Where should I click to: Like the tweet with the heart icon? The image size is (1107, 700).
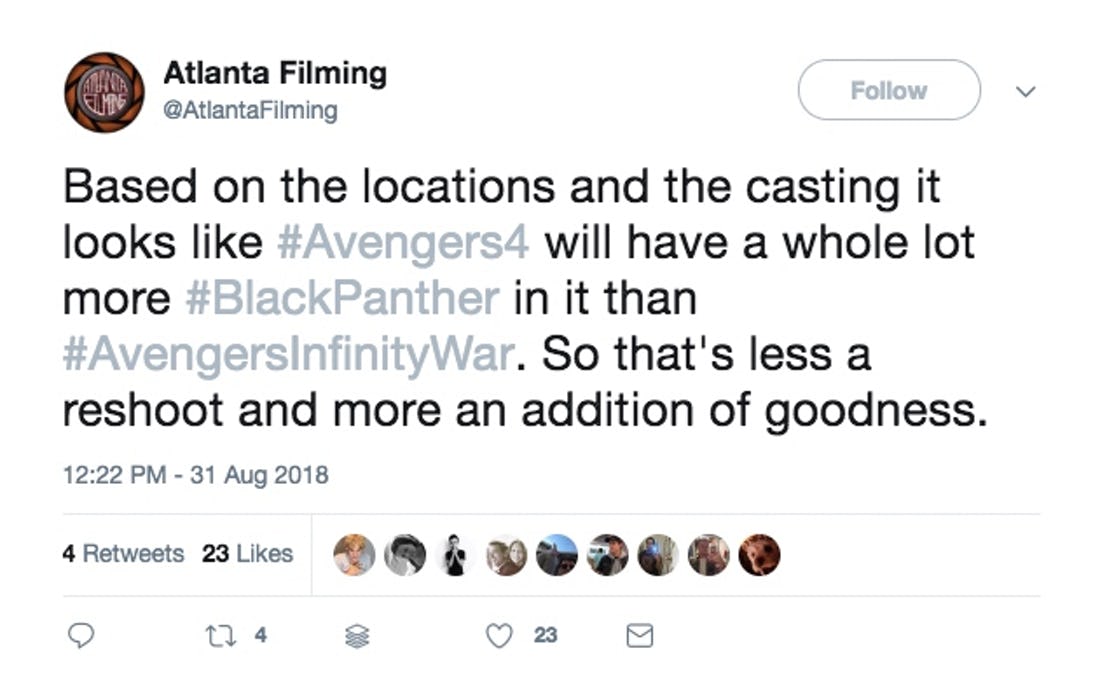500,635
